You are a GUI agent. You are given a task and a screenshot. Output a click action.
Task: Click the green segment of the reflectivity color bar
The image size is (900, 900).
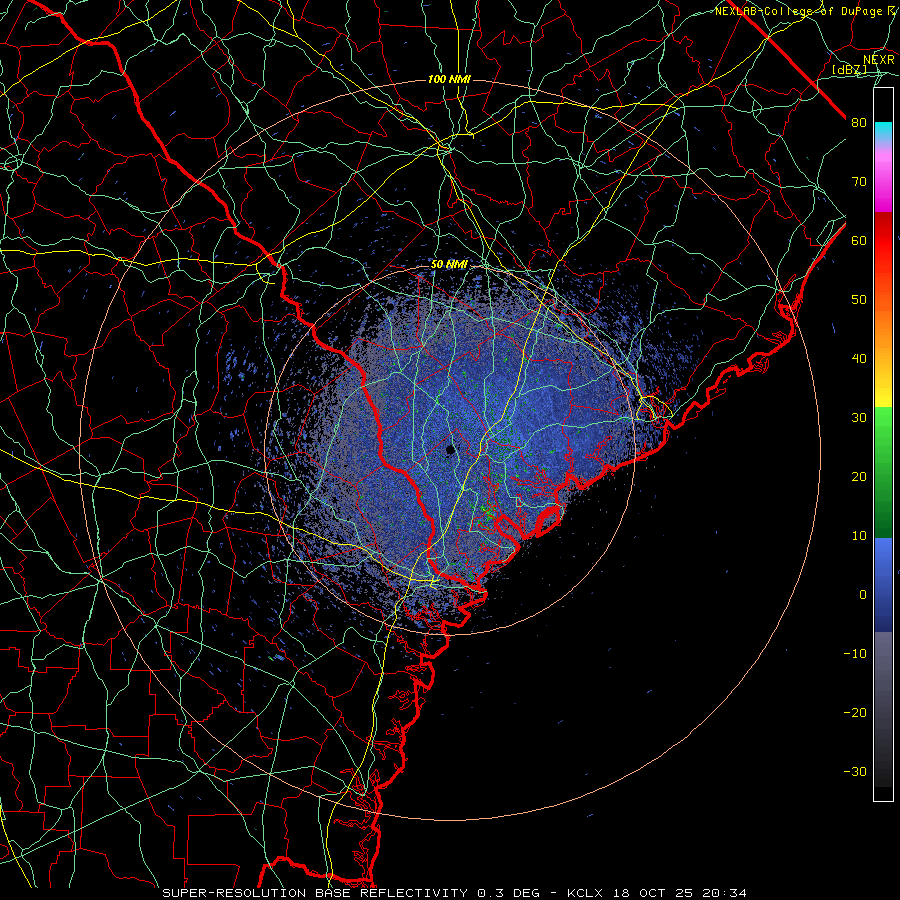click(883, 473)
